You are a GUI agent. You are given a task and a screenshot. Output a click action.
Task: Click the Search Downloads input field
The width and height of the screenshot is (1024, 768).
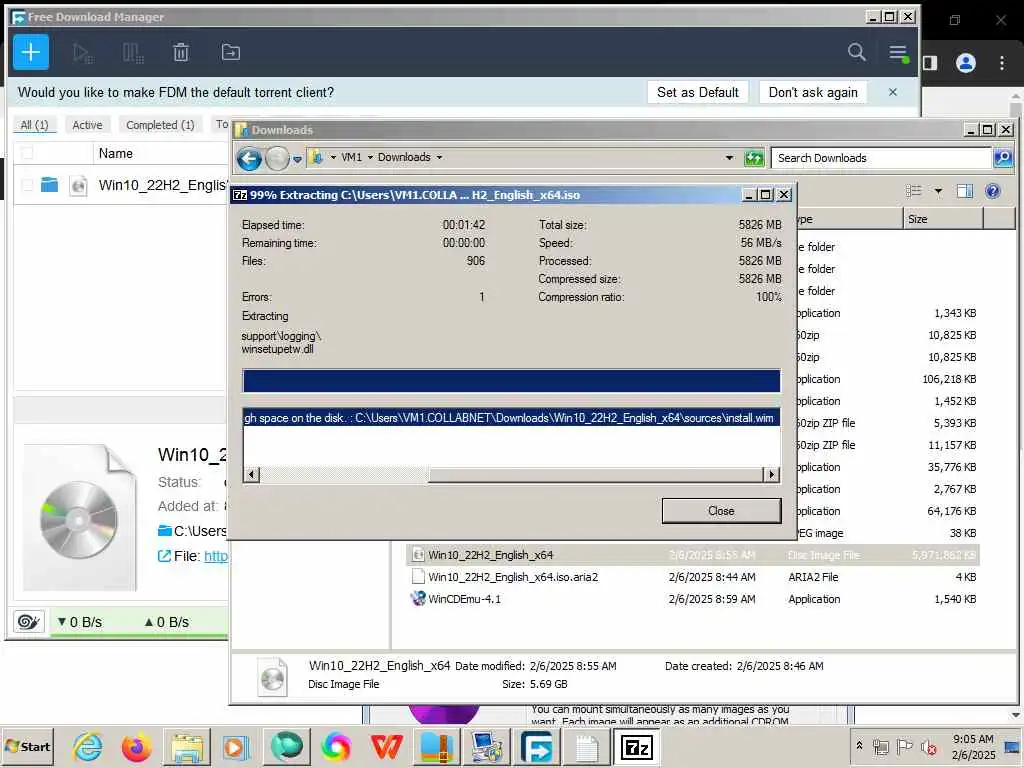[882, 158]
